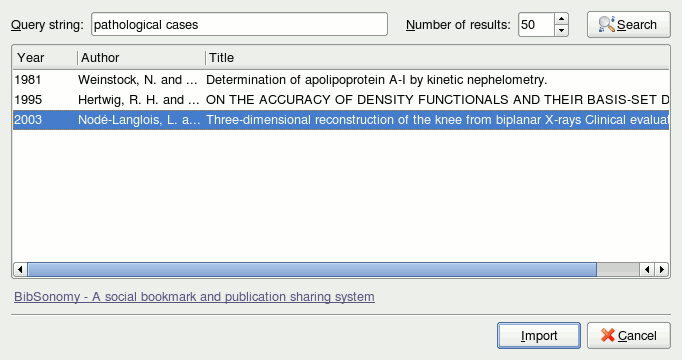The image size is (682, 360).
Task: Click empty scrollbar track right of thumb
Action: pyautogui.click(x=618, y=270)
